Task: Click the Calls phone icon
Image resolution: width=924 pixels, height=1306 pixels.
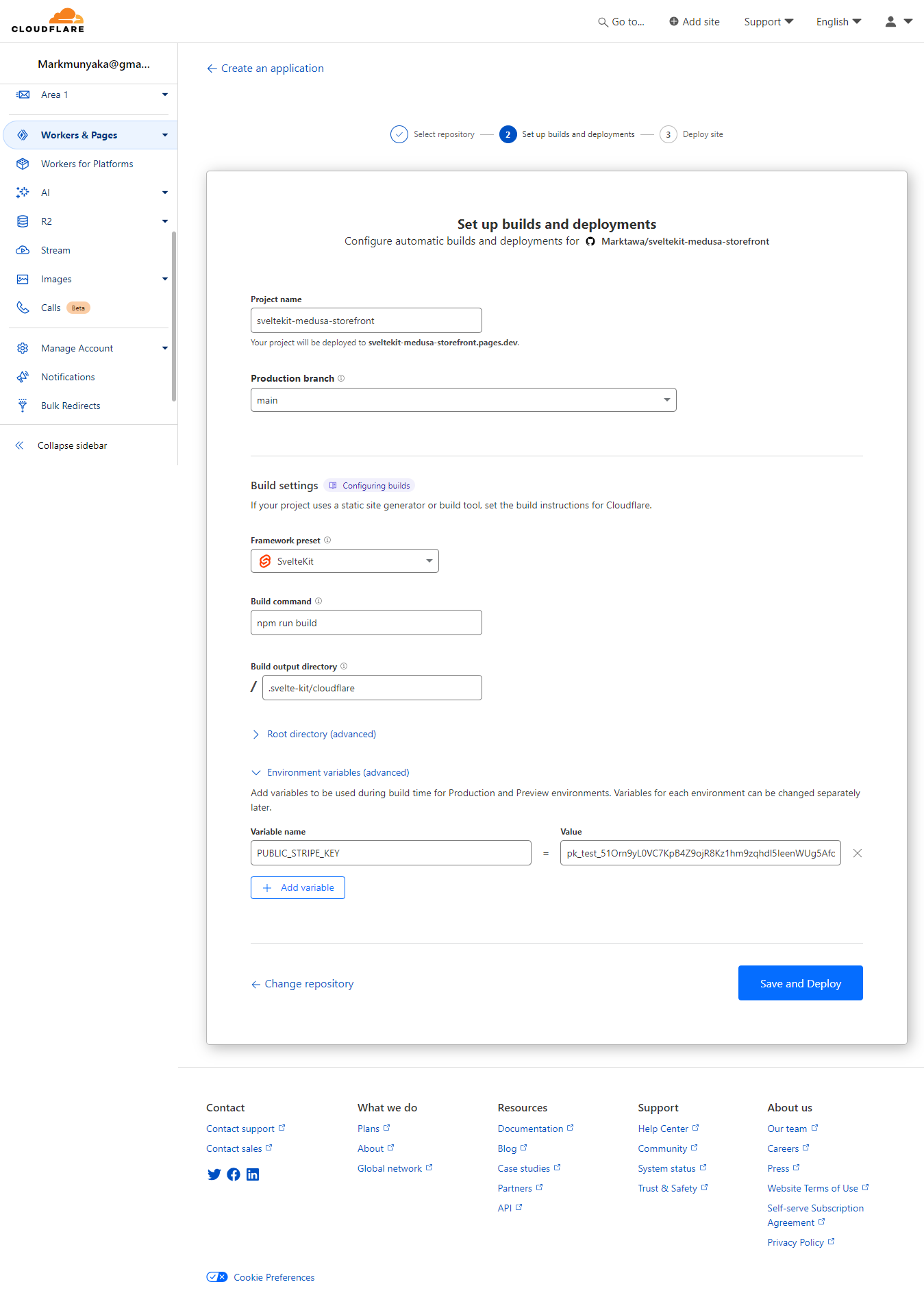Action: [23, 308]
